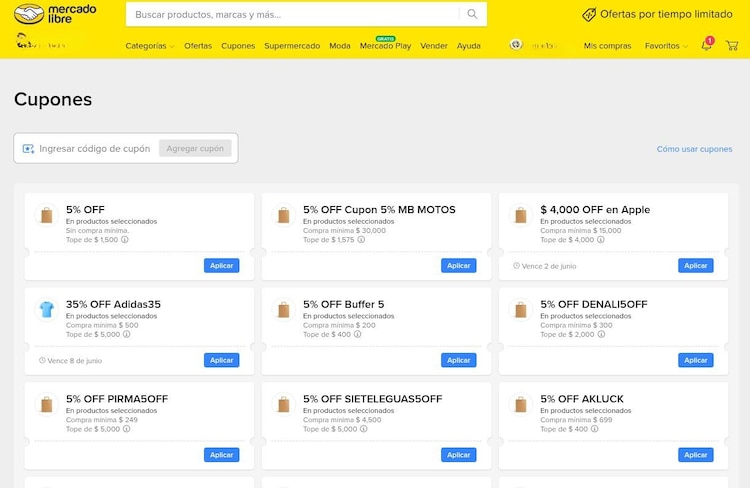Click 'Compra mínima $ 30,000' text

344,231
